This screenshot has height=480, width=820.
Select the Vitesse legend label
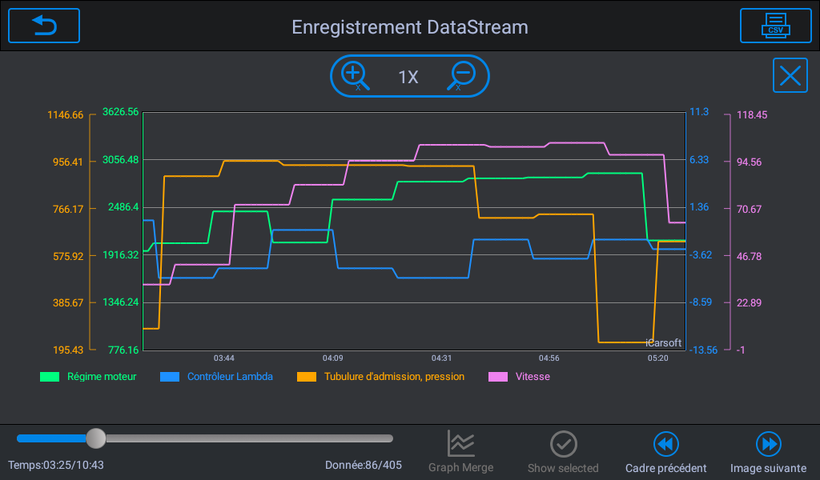point(532,376)
